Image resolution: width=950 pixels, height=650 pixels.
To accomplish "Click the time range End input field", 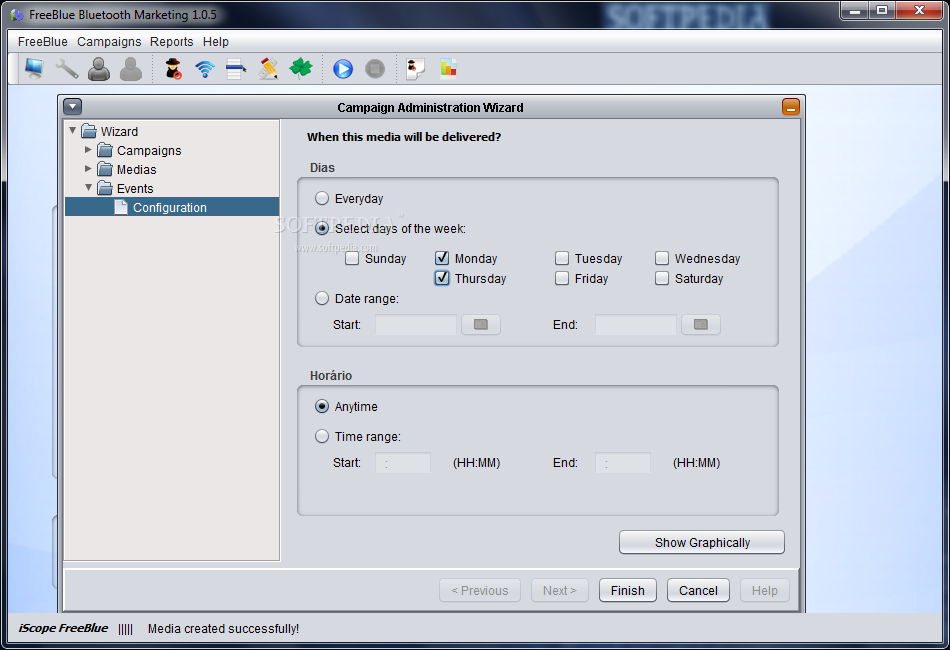I will click(x=623, y=463).
